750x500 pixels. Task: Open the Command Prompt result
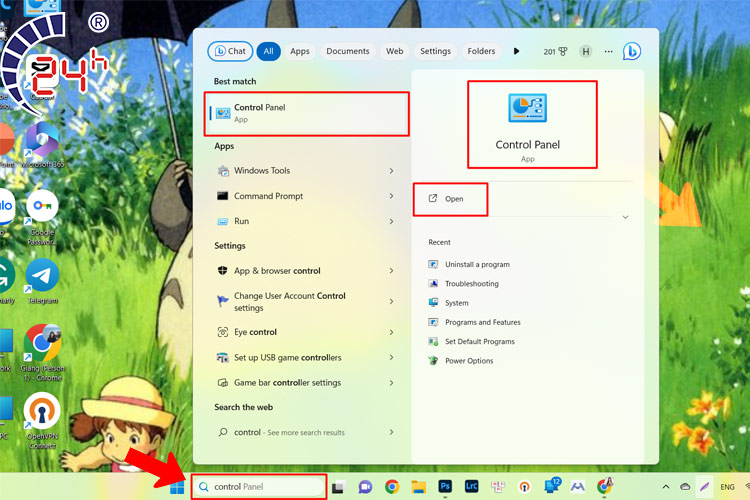[307, 196]
